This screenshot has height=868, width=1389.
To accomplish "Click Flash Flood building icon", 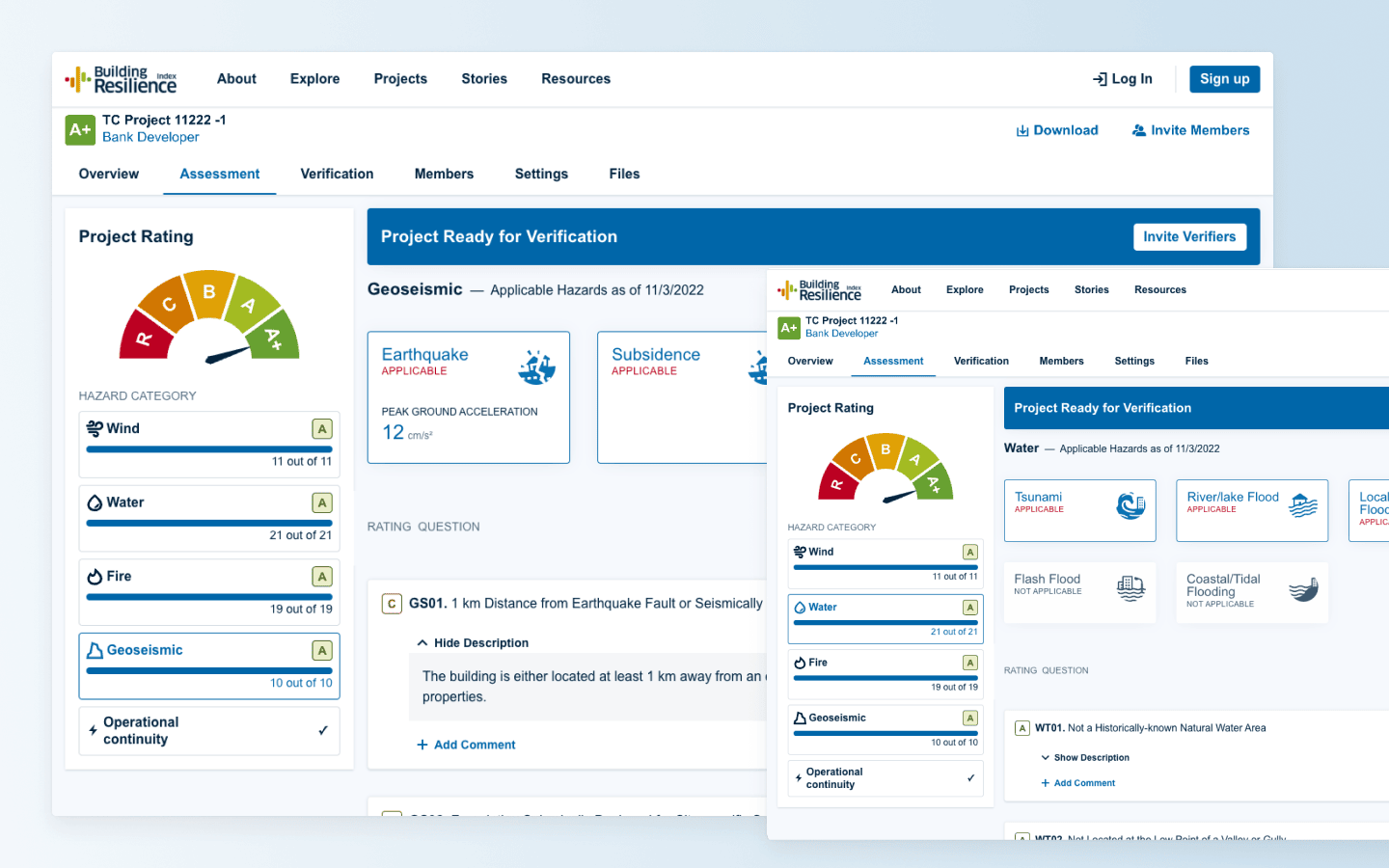I will [x=1130, y=587].
